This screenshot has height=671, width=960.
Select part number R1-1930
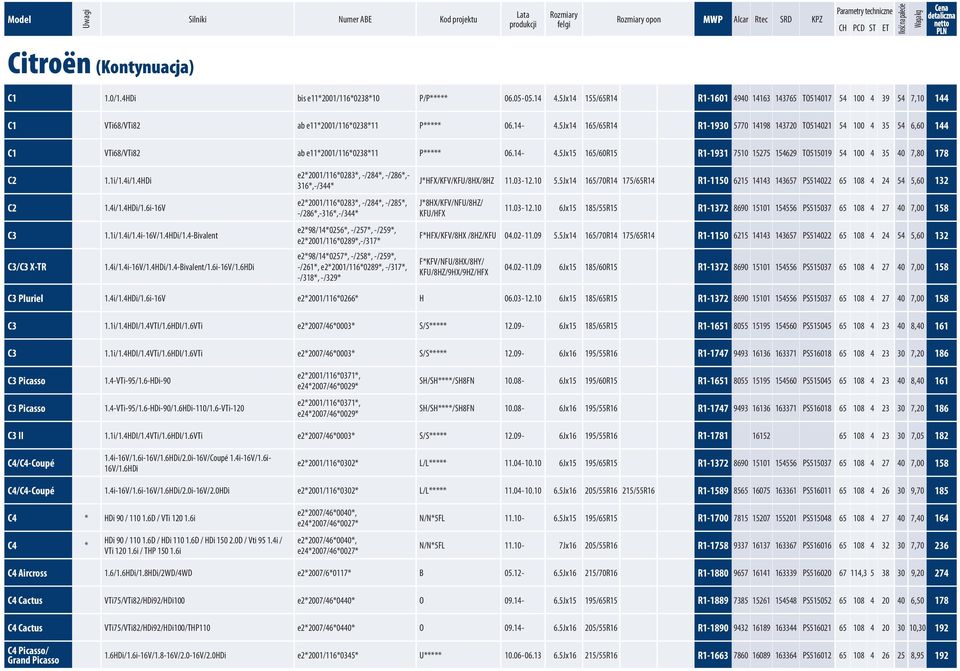tap(713, 126)
